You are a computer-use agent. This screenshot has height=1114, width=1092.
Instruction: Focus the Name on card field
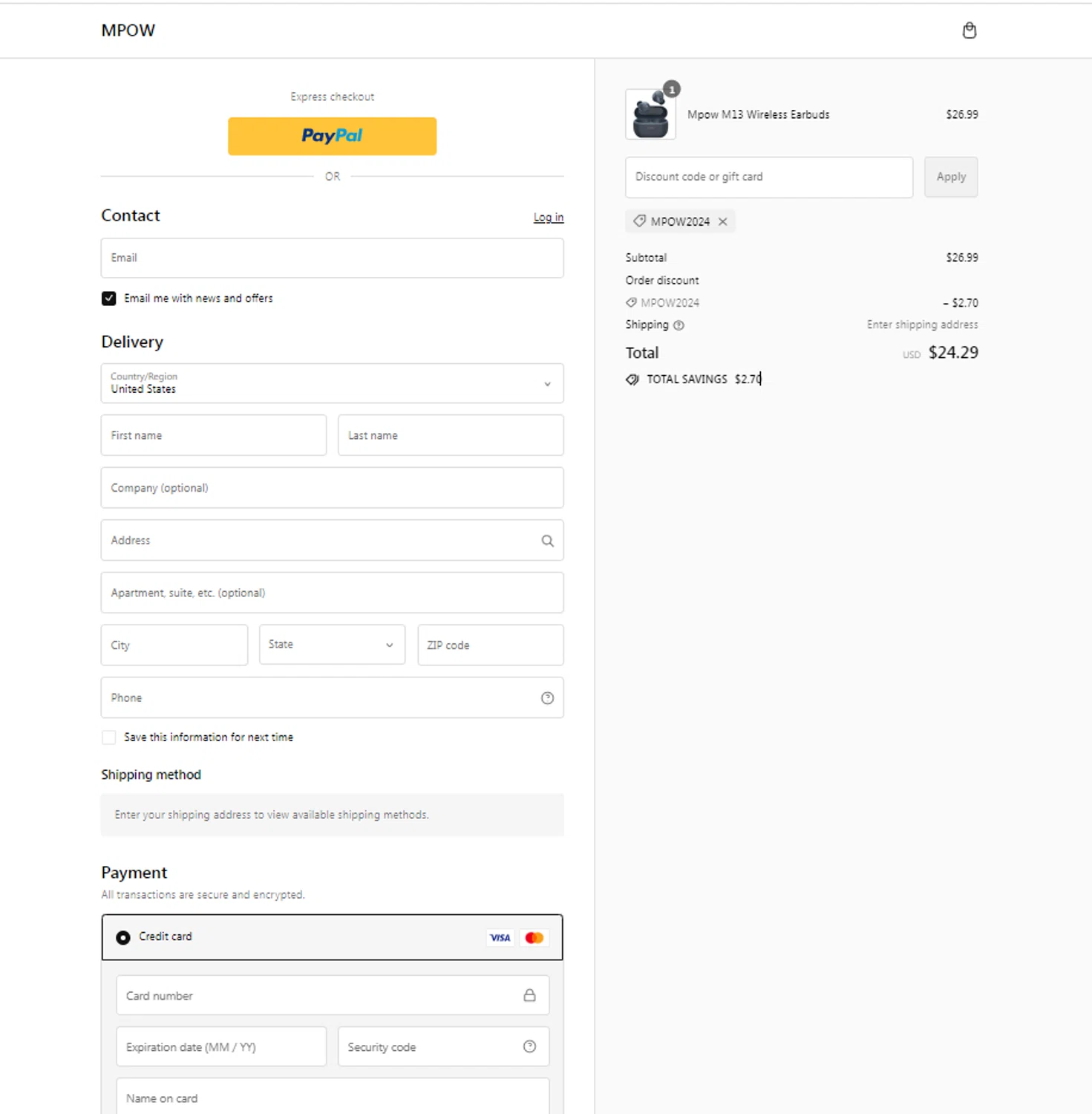click(333, 1096)
